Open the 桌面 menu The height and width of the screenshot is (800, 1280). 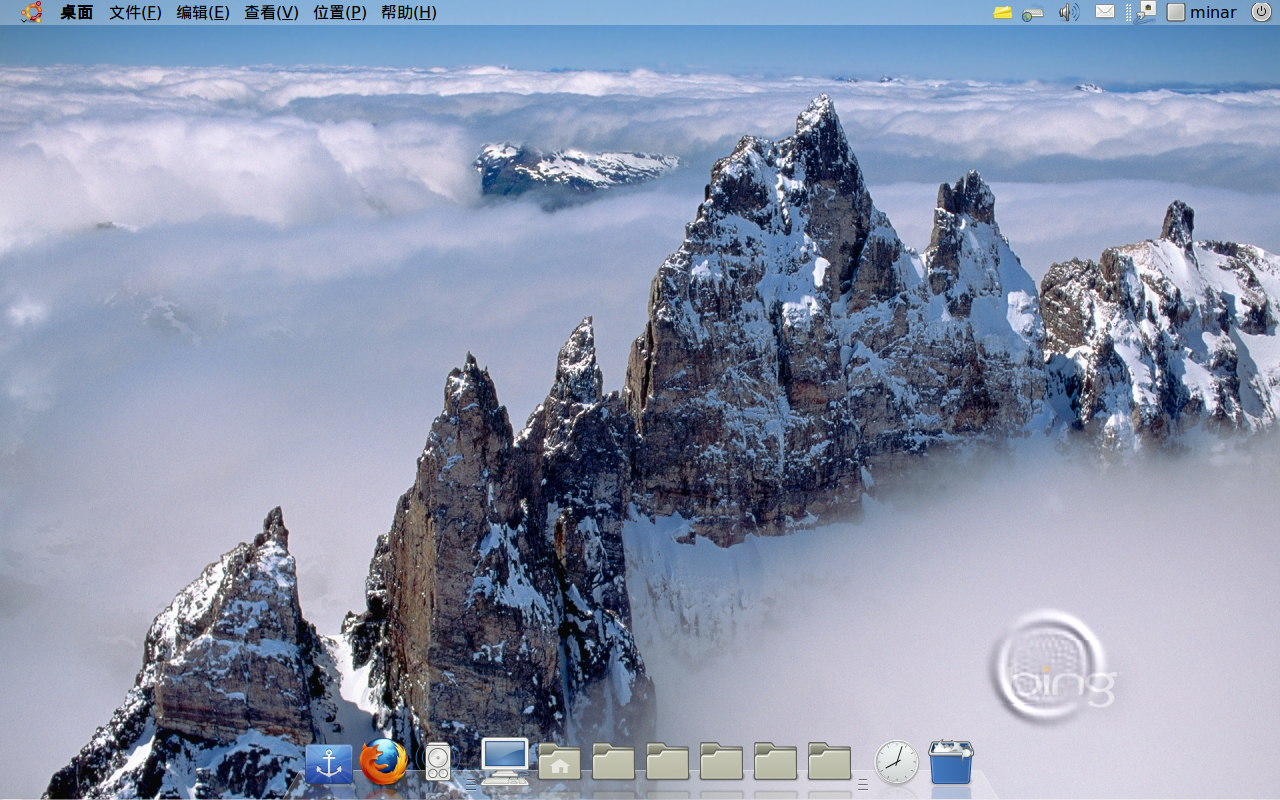click(x=76, y=13)
